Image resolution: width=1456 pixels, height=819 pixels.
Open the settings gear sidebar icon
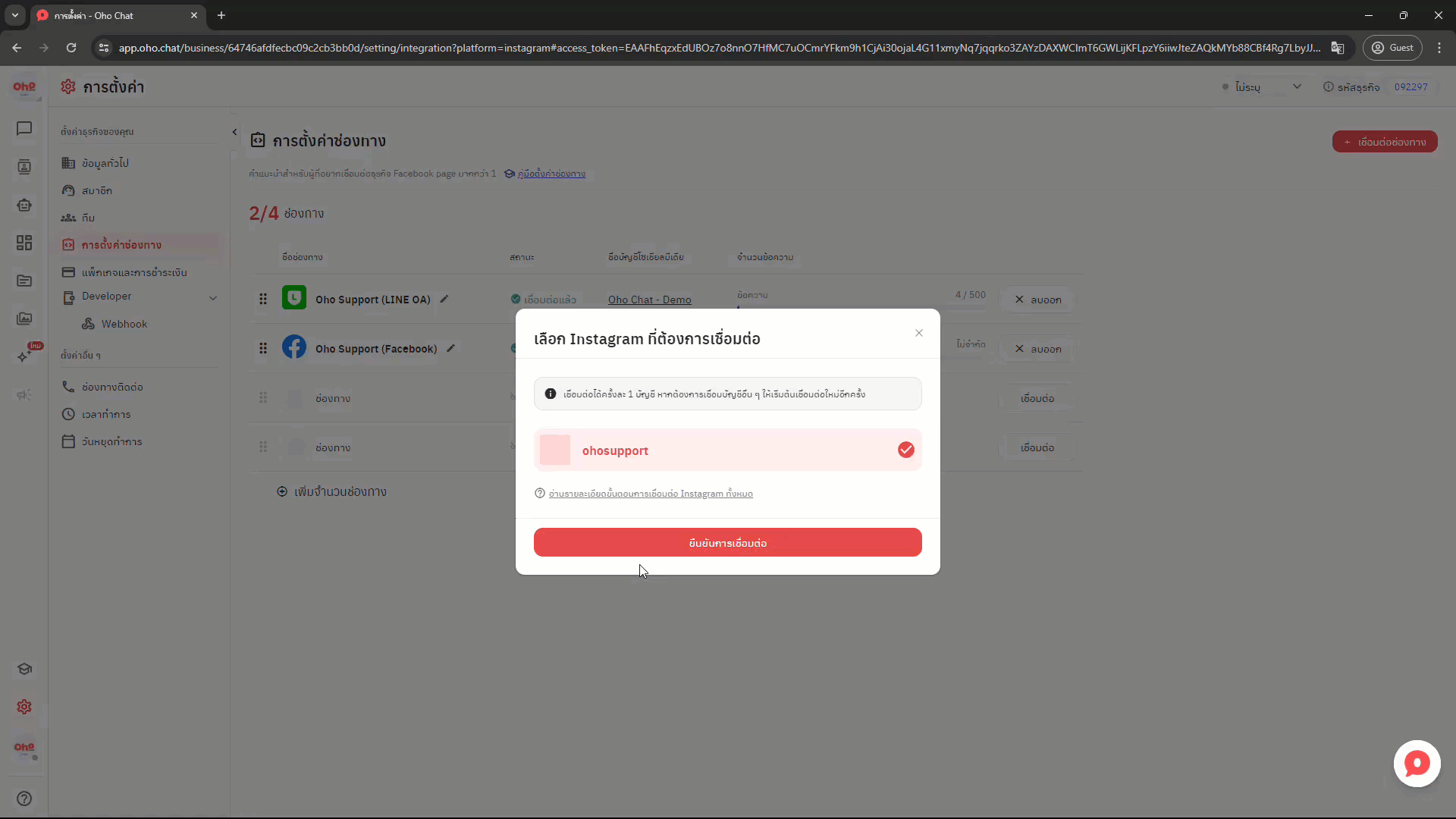(24, 707)
